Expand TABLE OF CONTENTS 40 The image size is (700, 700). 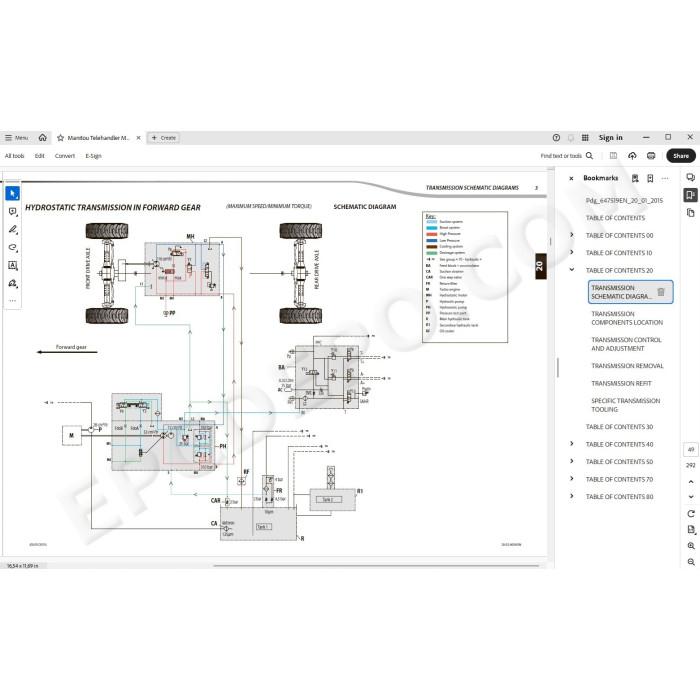pyautogui.click(x=572, y=444)
